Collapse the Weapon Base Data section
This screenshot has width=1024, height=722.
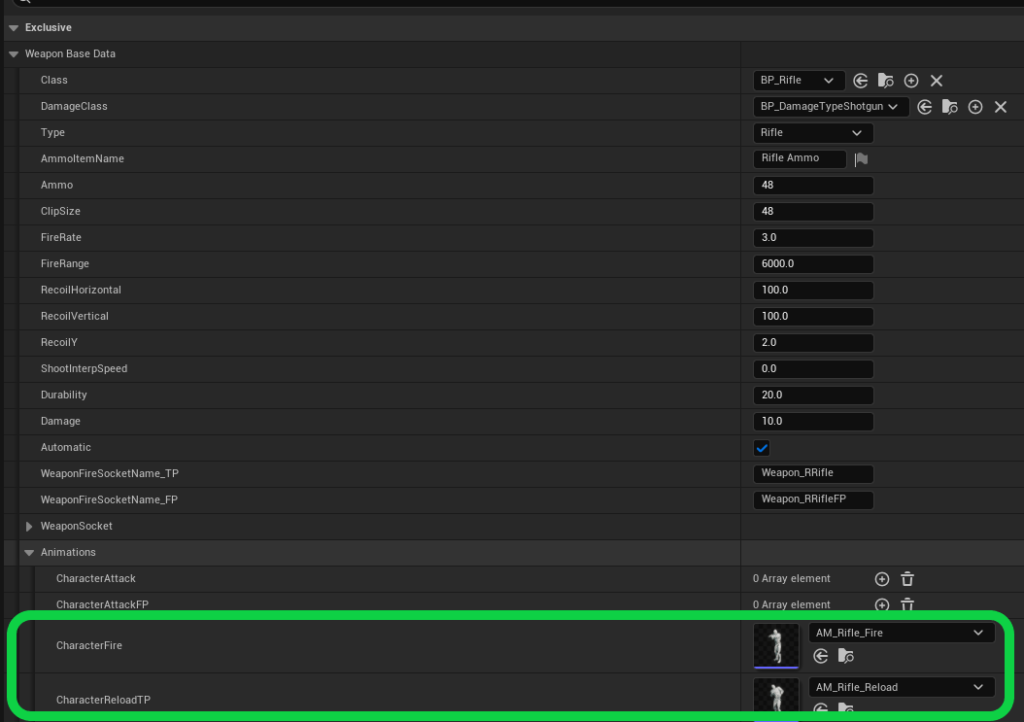pos(14,54)
